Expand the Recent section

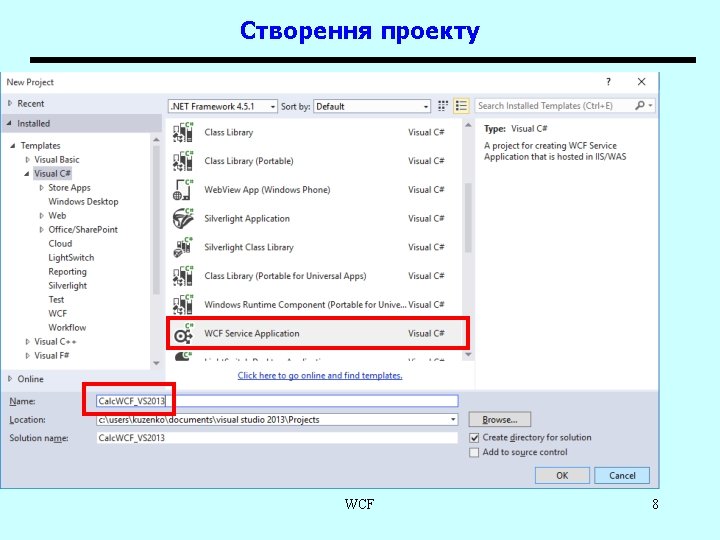(x=10, y=104)
